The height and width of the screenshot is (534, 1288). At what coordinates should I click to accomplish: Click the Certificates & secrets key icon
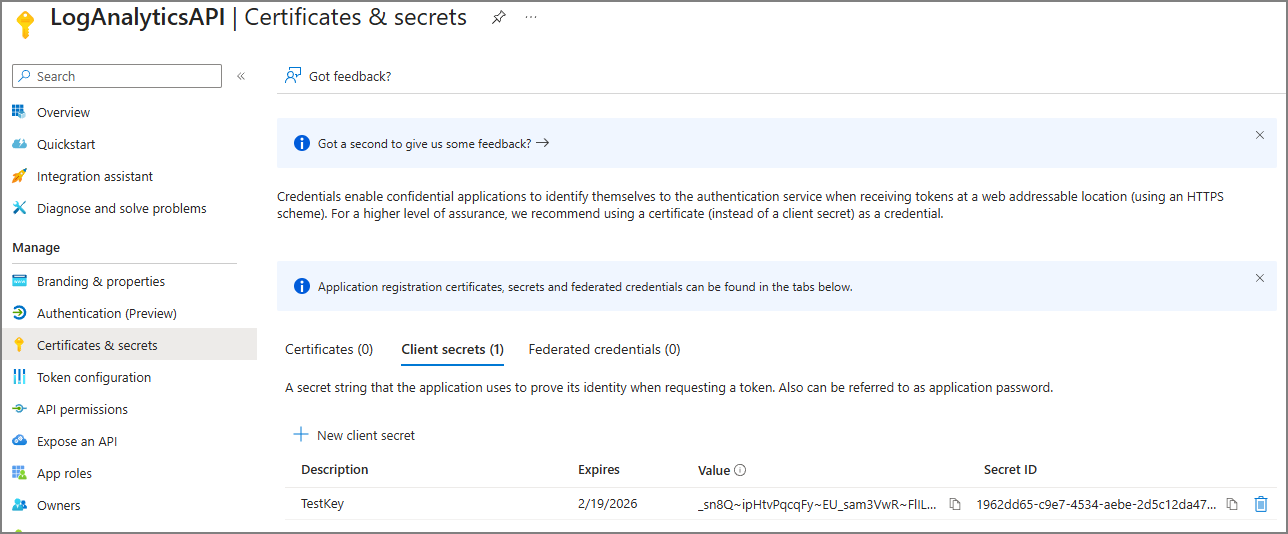click(19, 345)
